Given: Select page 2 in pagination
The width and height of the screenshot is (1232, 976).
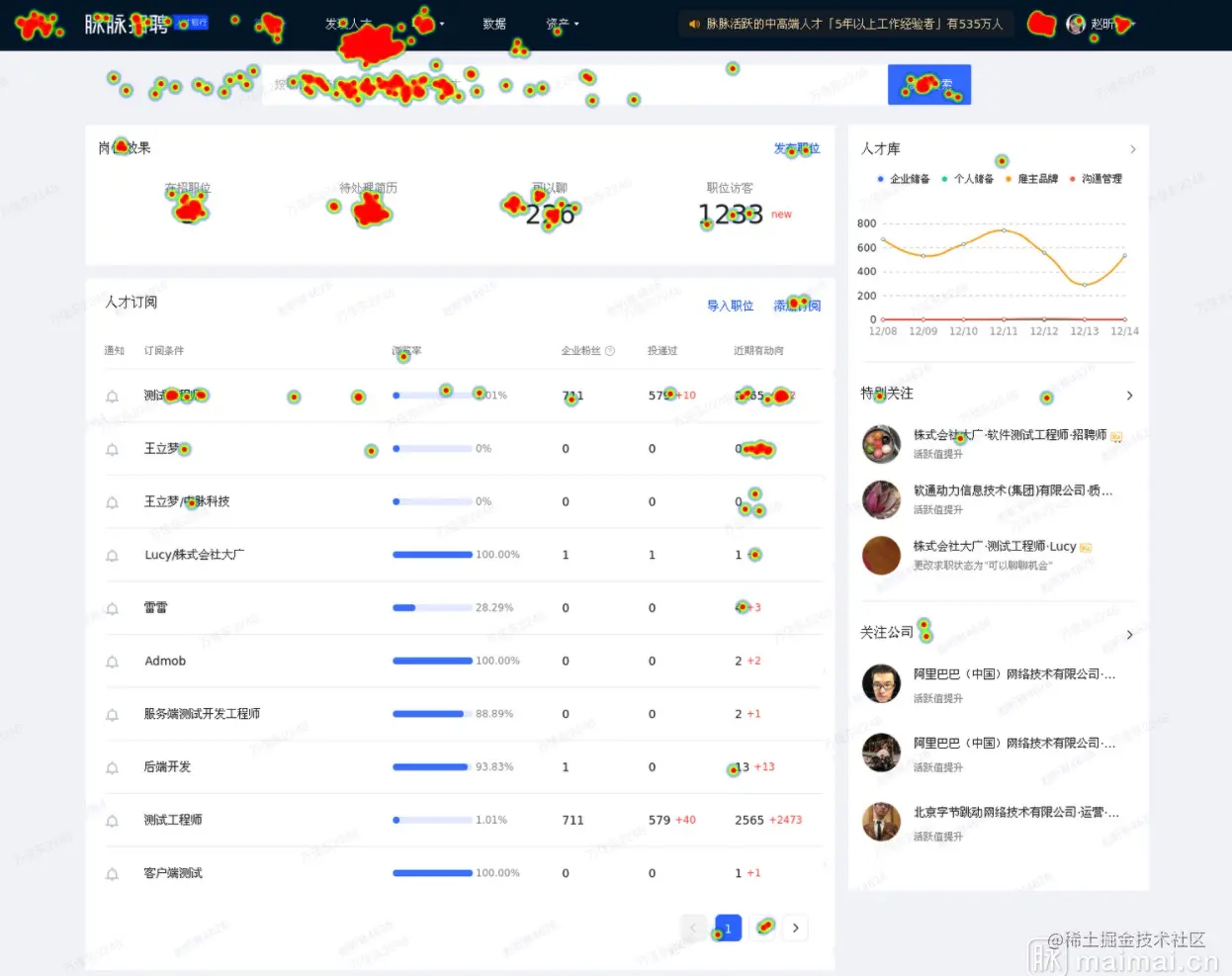Looking at the screenshot, I should pos(762,928).
